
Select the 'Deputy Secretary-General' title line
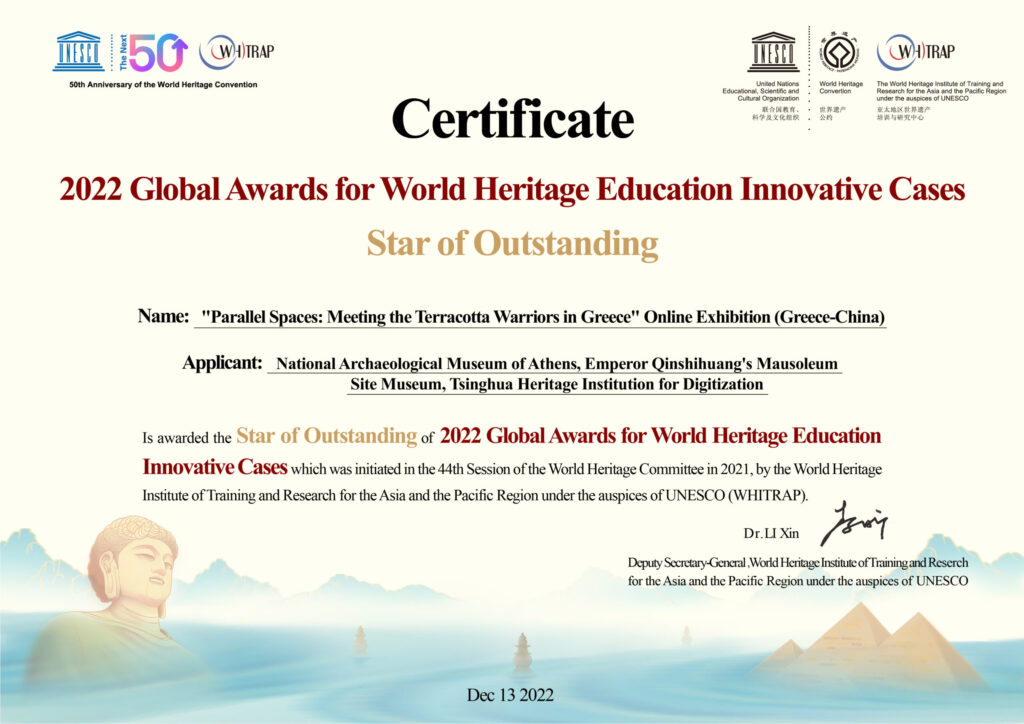tap(798, 562)
